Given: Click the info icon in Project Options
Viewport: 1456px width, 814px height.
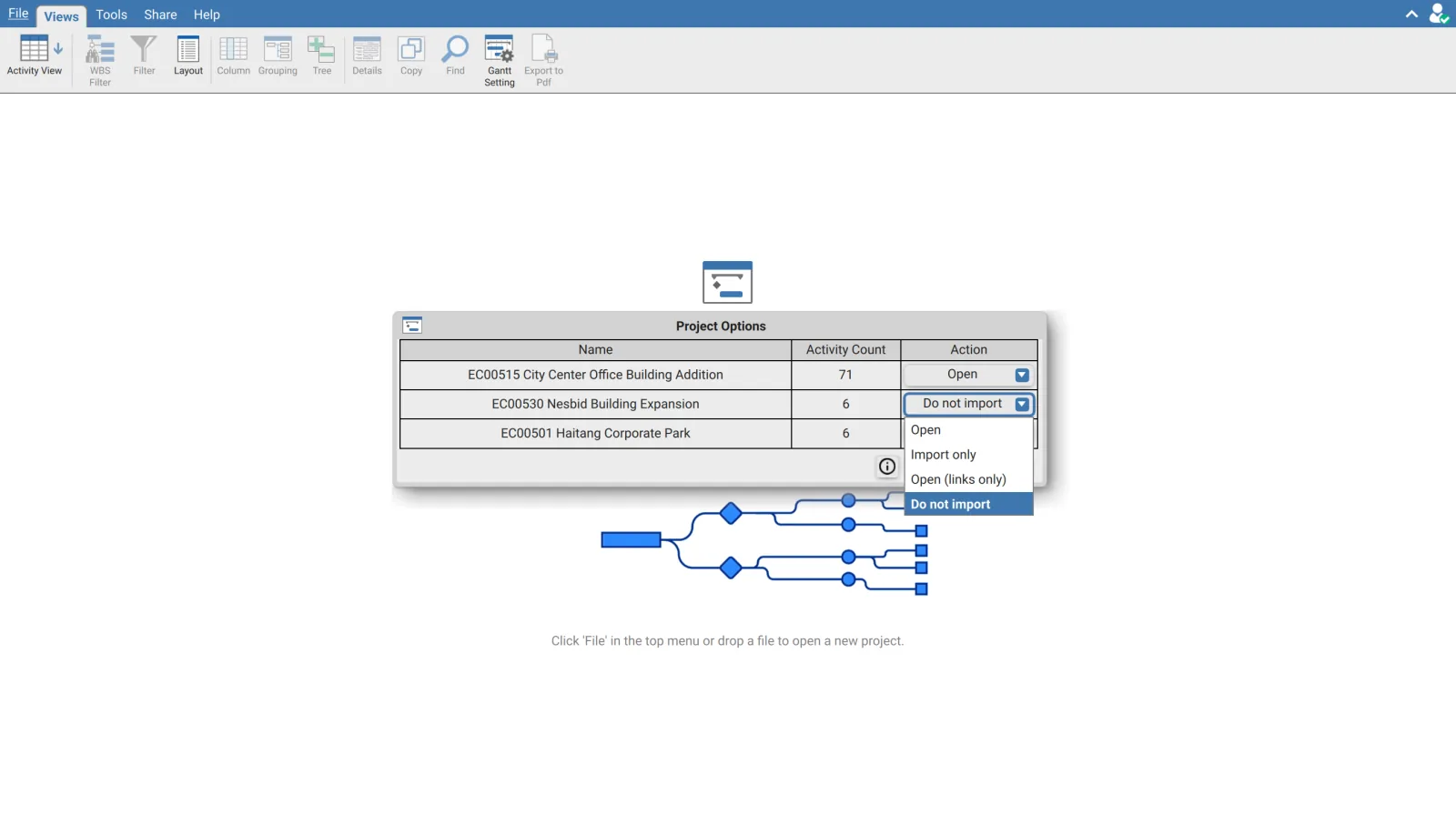Looking at the screenshot, I should tap(887, 467).
